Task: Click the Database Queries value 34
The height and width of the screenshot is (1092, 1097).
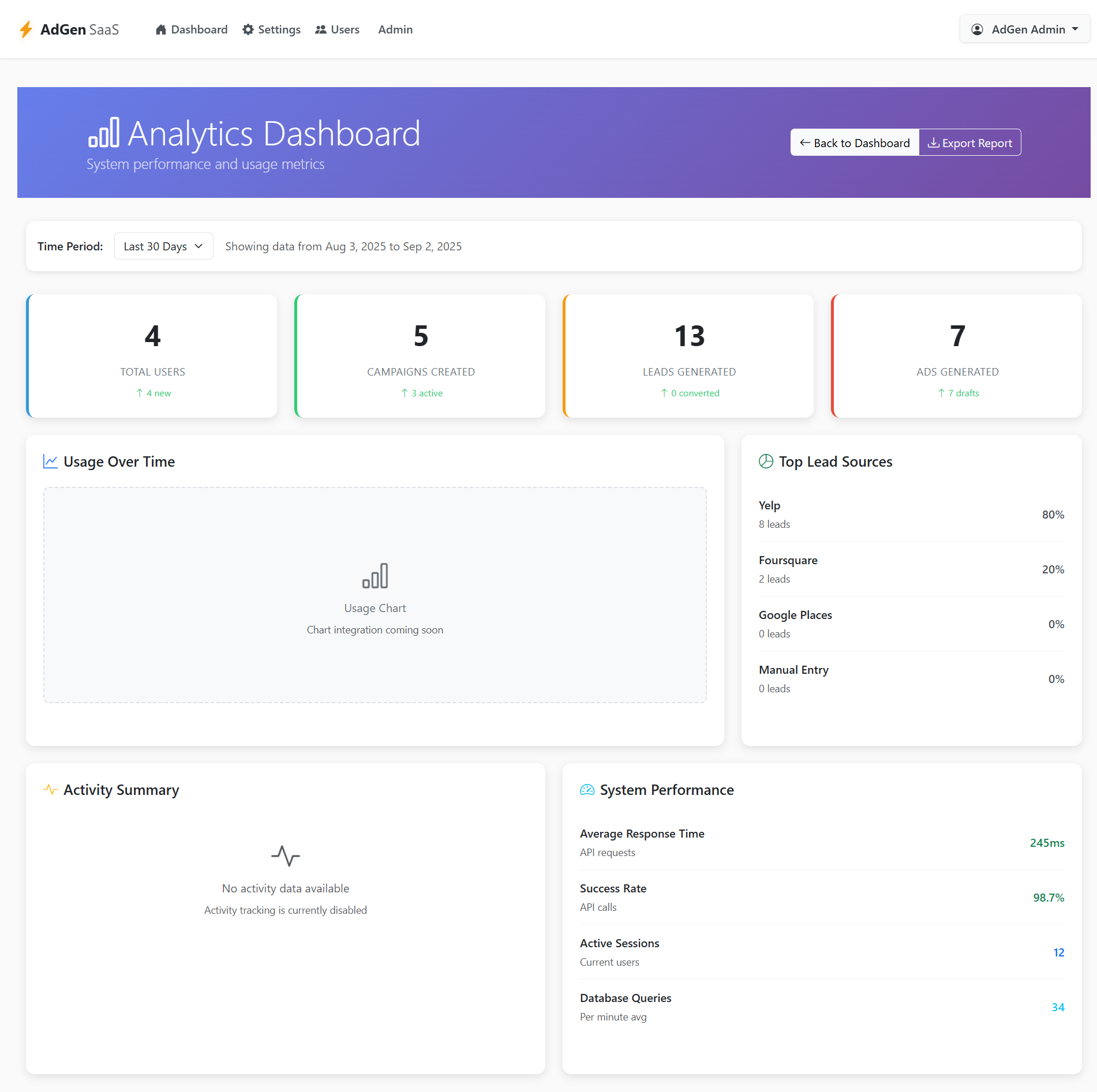Action: [1058, 1007]
